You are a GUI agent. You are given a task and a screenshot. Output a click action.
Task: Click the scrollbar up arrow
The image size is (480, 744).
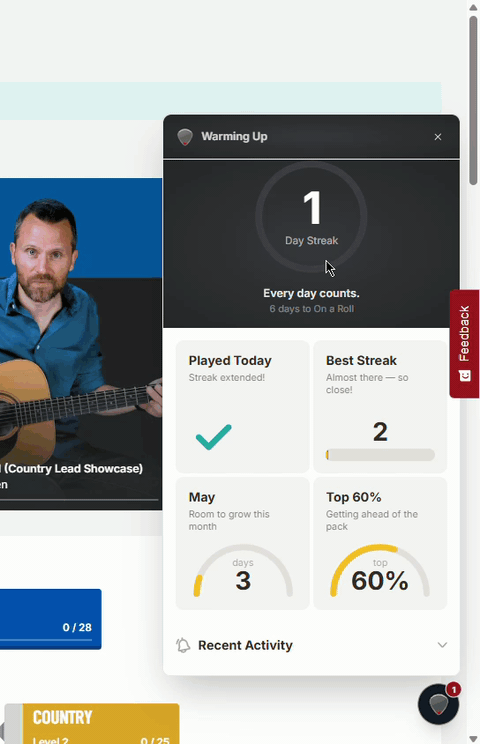click(x=473, y=7)
